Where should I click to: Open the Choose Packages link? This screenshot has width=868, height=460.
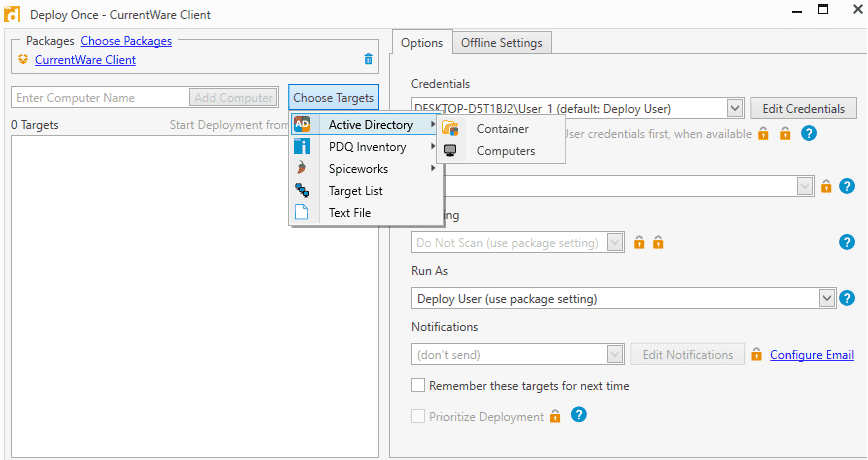(126, 41)
